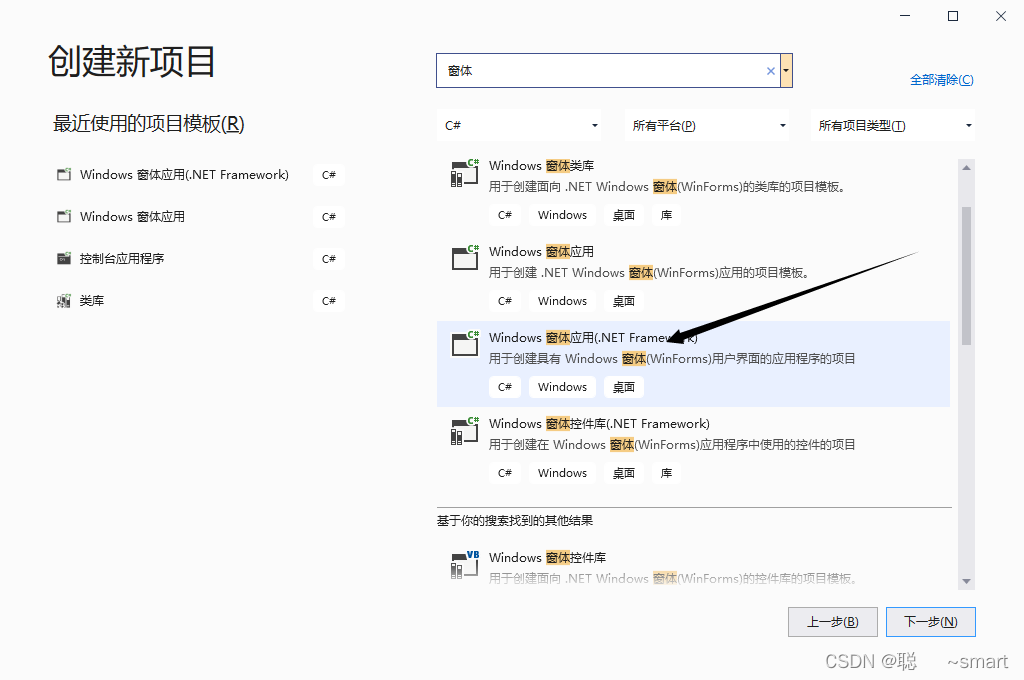Click the scrollbar down arrow
Screen dimensions: 1024x680
[967, 581]
